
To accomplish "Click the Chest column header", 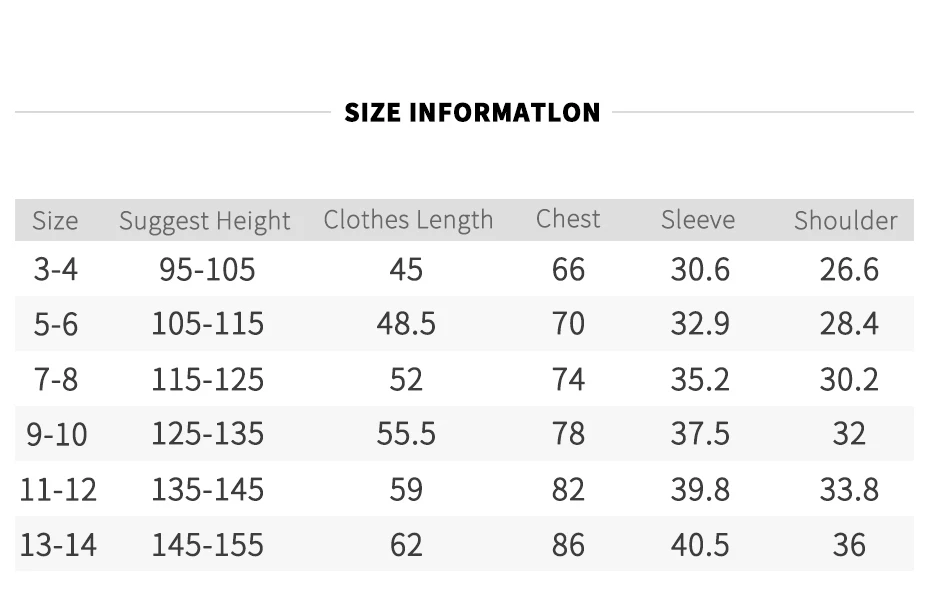I will pos(568,219).
